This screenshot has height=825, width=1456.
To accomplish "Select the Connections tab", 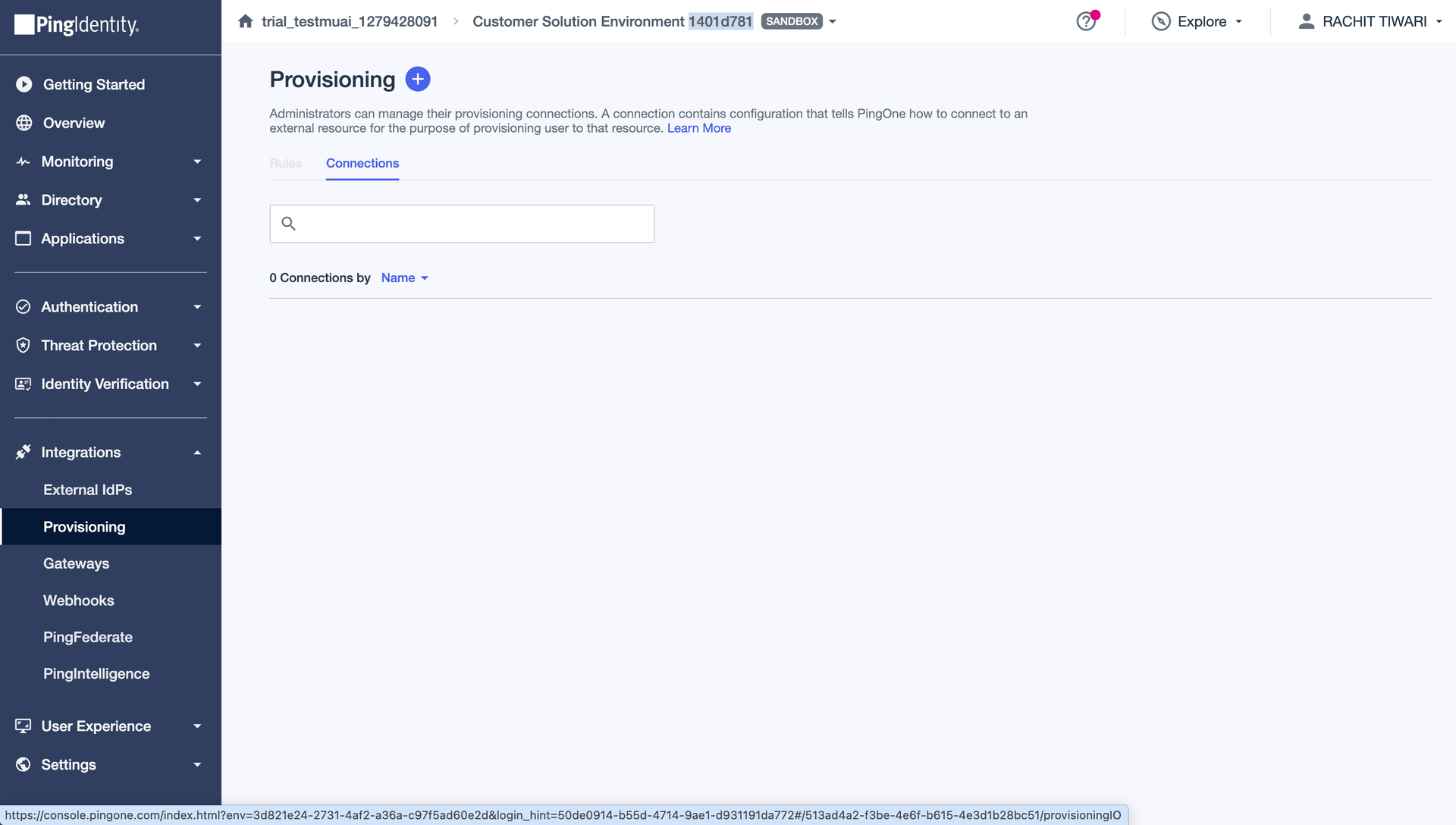I will (362, 163).
